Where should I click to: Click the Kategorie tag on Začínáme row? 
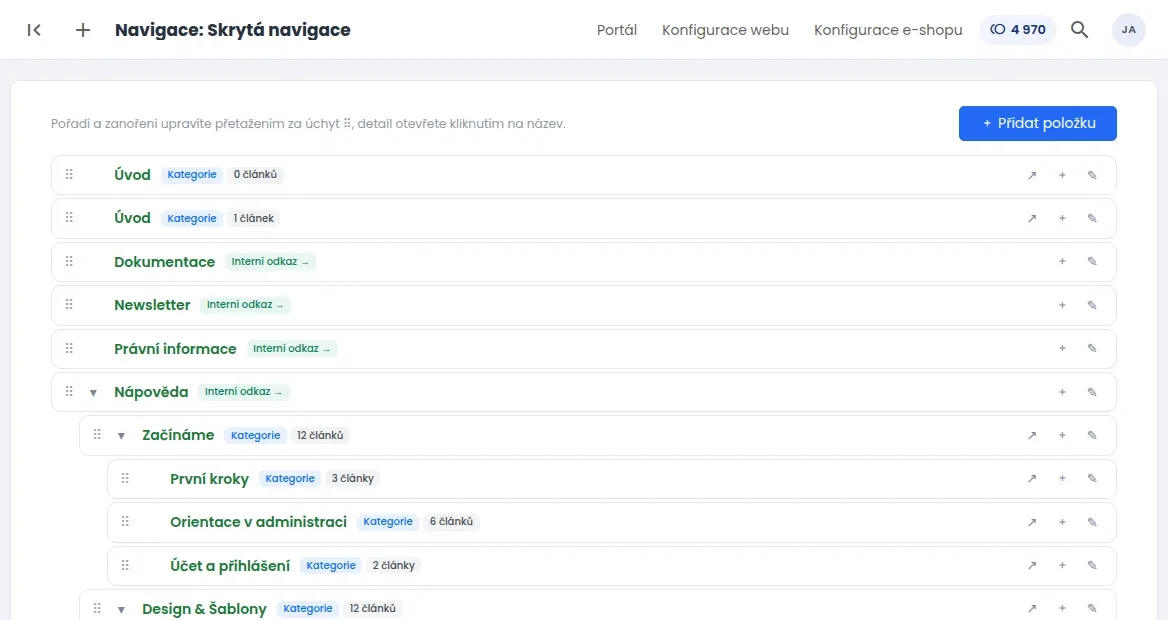256,435
